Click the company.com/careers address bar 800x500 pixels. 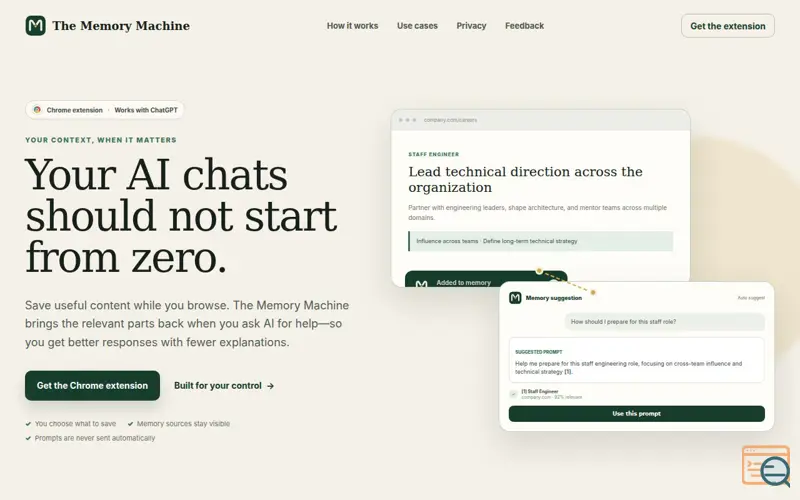tap(451, 120)
